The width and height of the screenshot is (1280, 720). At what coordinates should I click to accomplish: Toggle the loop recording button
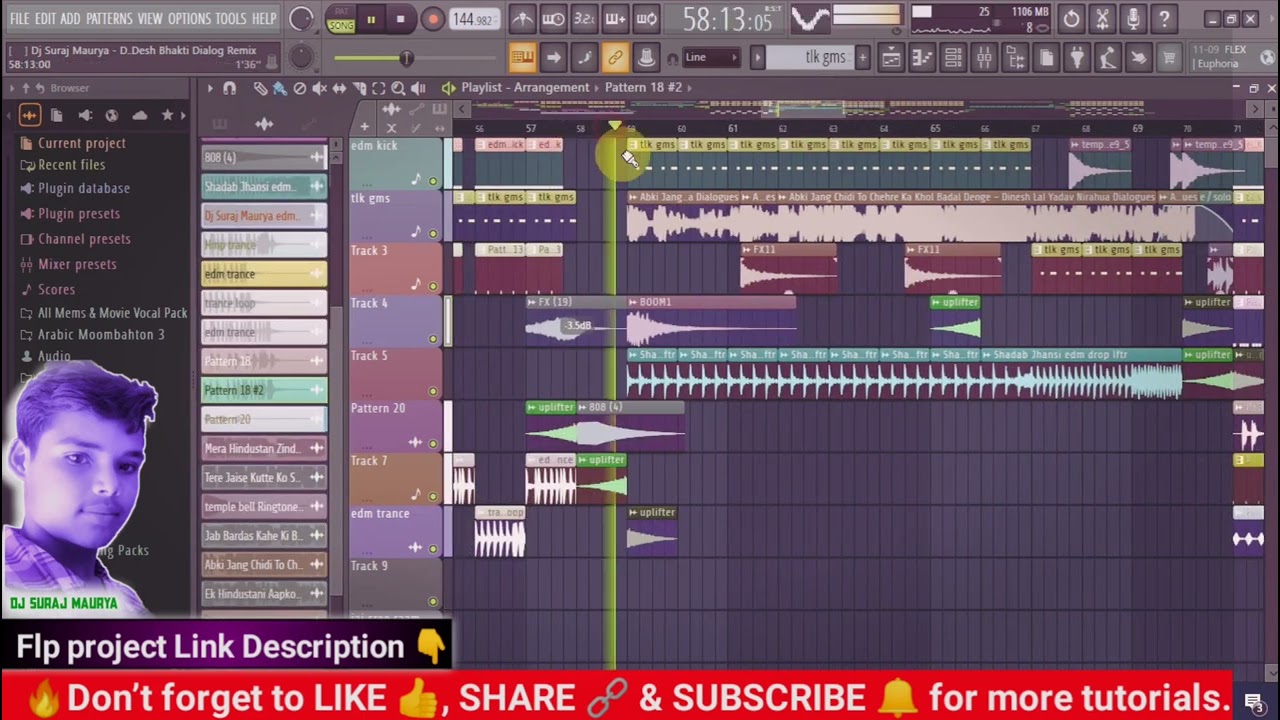[x=646, y=19]
